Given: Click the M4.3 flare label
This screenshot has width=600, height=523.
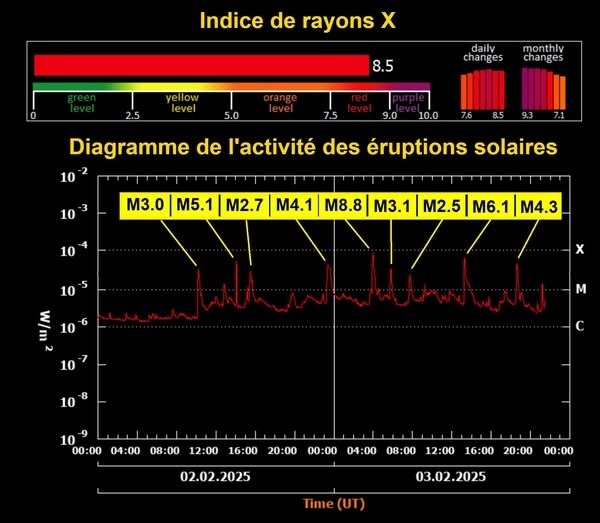Looking at the screenshot, I should pos(539,206).
